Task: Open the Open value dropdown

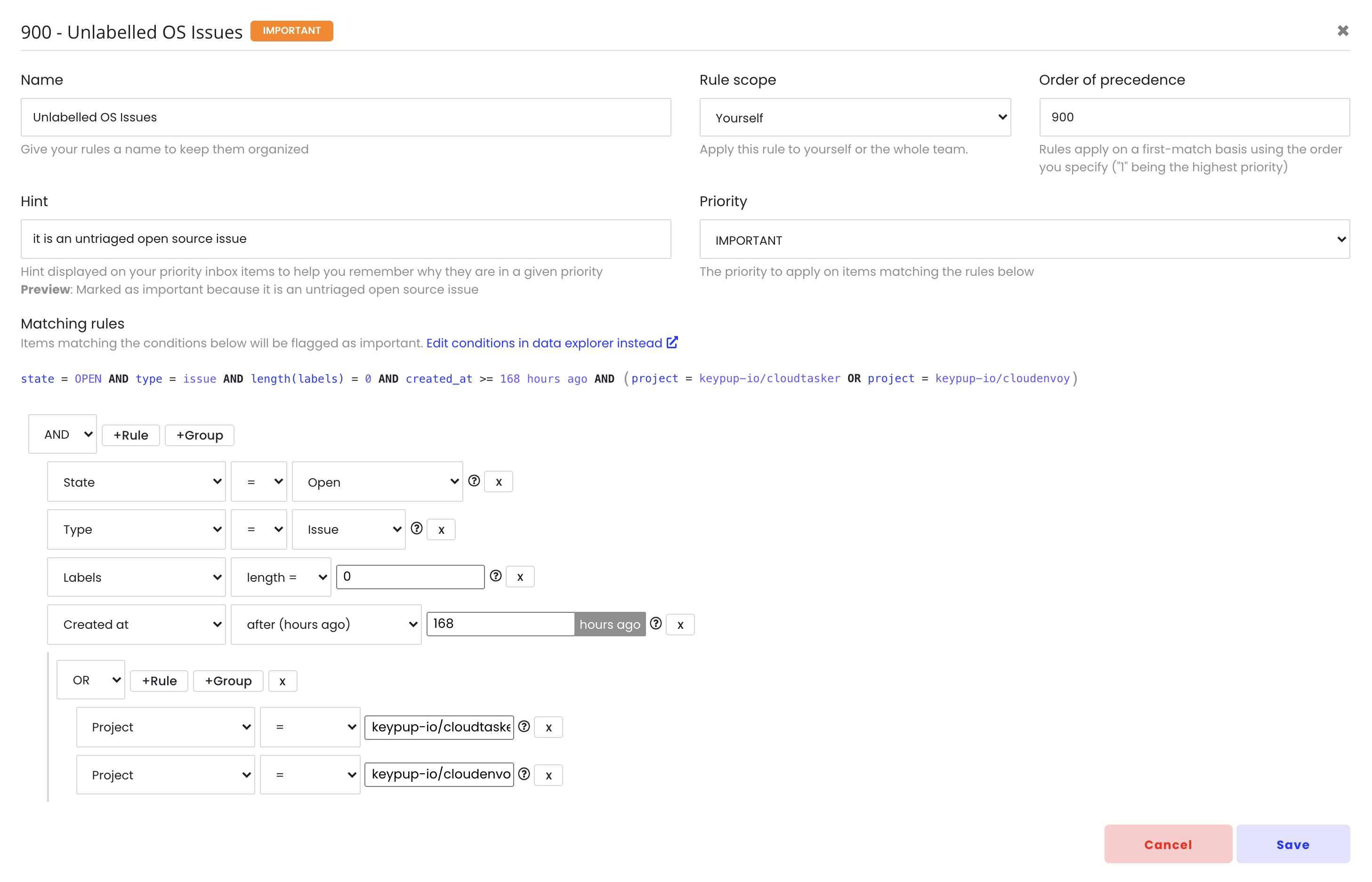Action: (378, 481)
